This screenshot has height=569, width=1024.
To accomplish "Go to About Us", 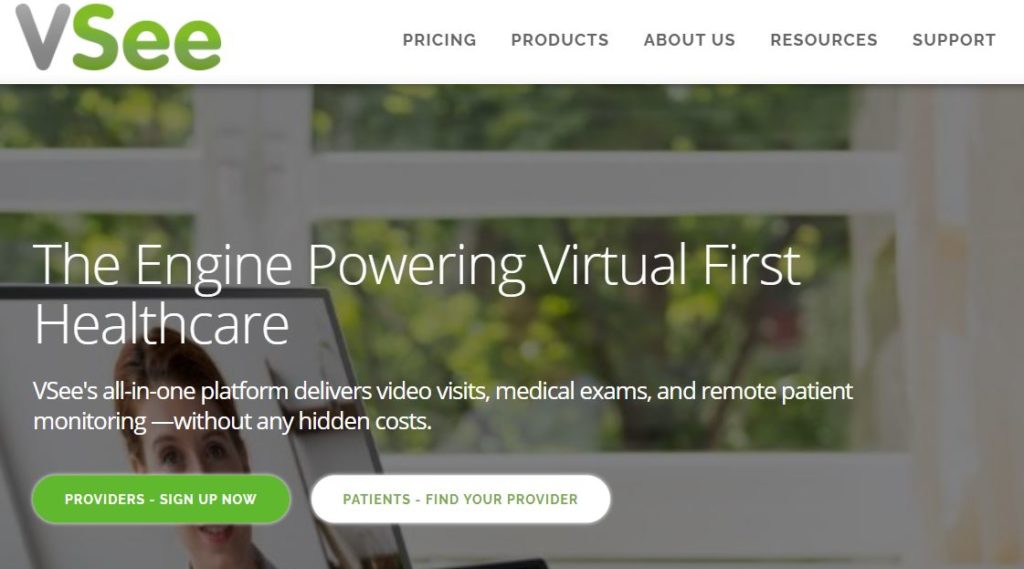I will point(690,40).
